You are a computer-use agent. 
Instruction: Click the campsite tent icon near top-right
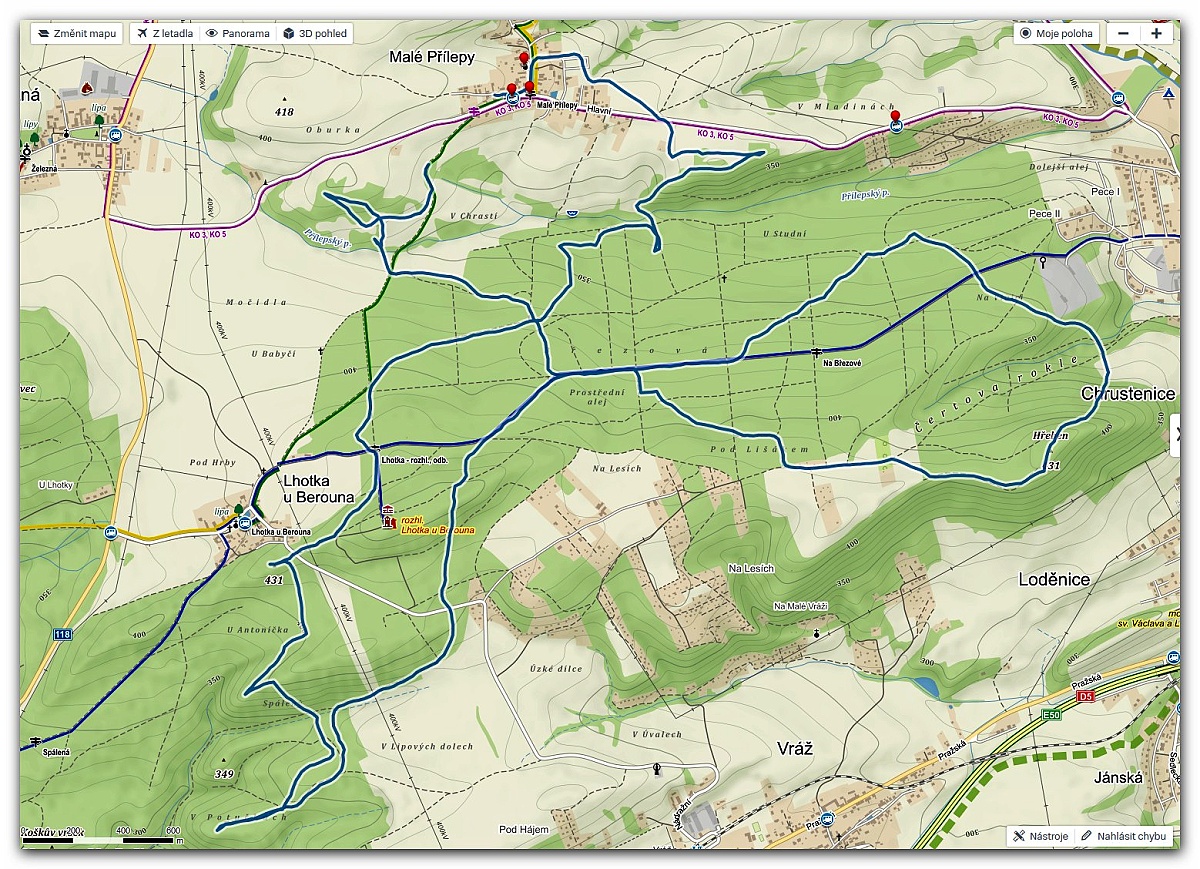tap(1168, 93)
